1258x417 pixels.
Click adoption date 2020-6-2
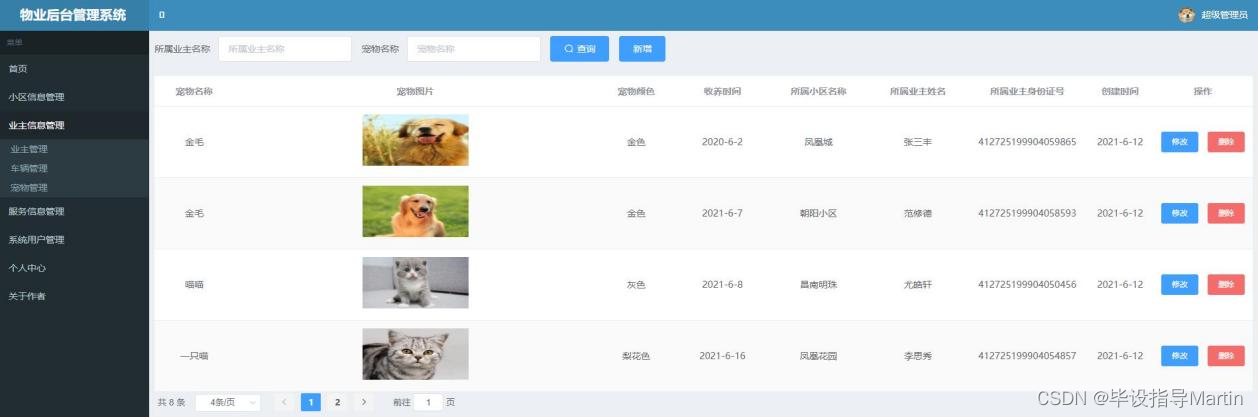pyautogui.click(x=722, y=142)
